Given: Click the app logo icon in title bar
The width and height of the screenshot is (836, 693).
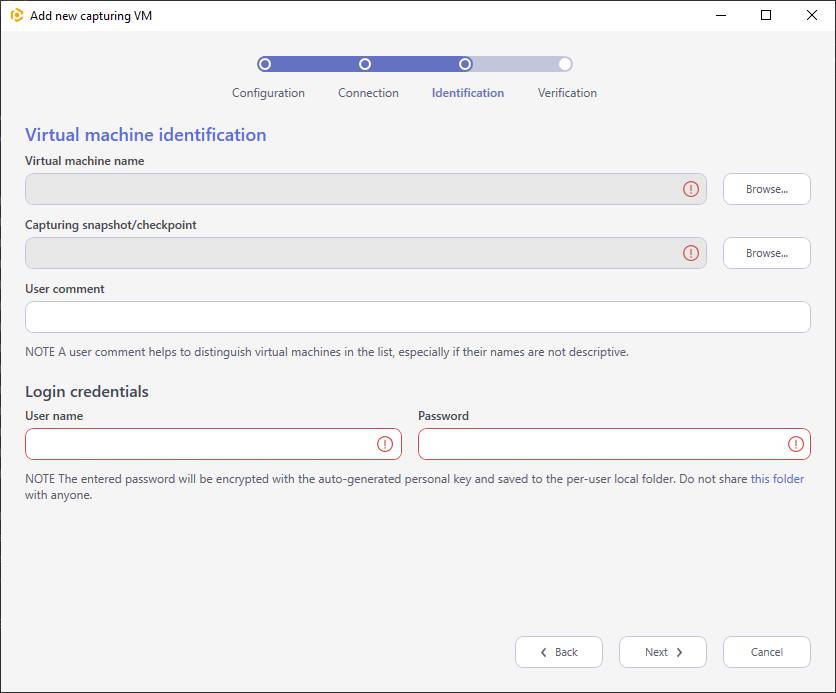Looking at the screenshot, I should (17, 15).
